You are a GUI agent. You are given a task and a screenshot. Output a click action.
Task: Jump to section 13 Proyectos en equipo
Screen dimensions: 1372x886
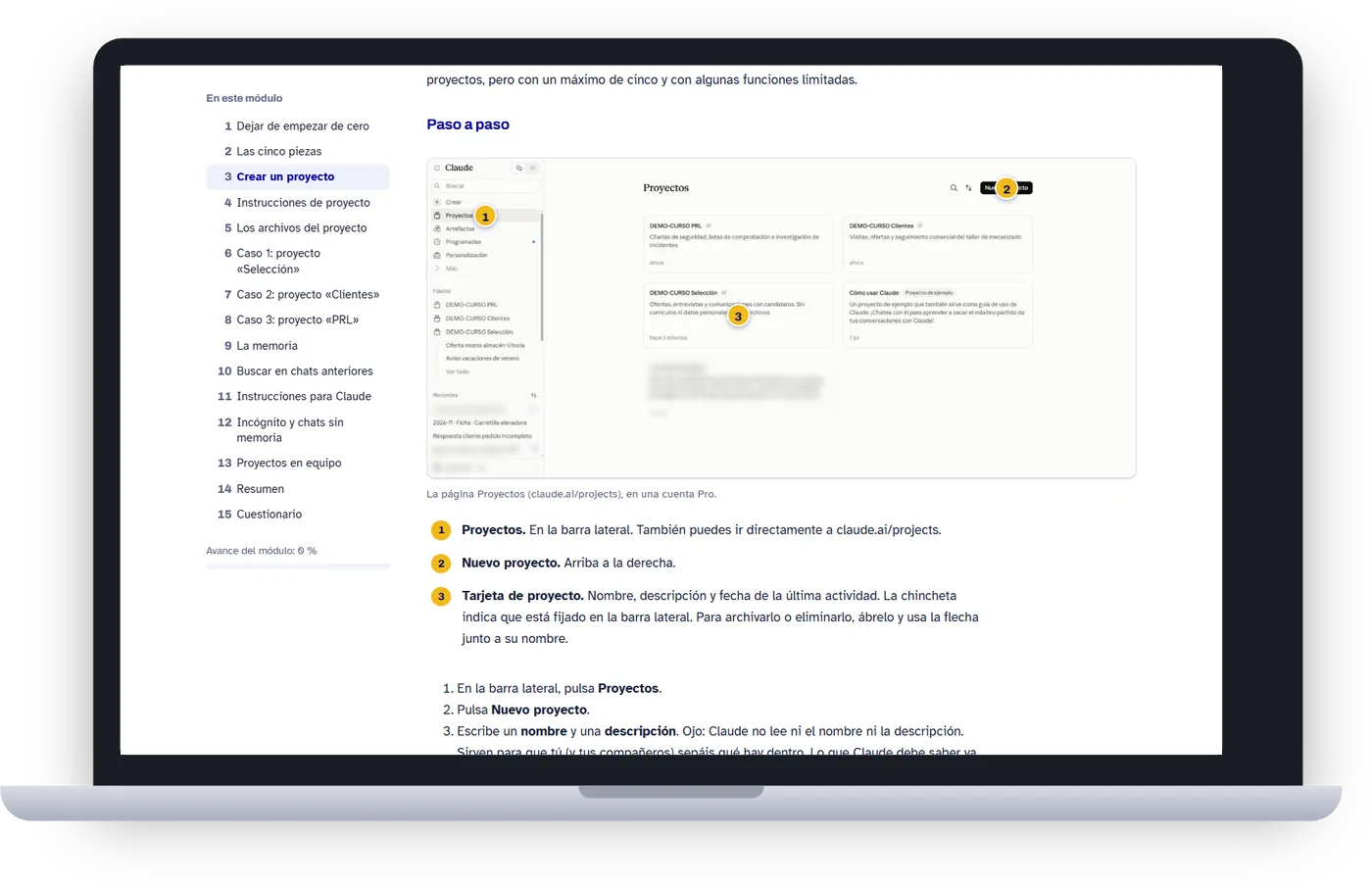tap(297, 464)
